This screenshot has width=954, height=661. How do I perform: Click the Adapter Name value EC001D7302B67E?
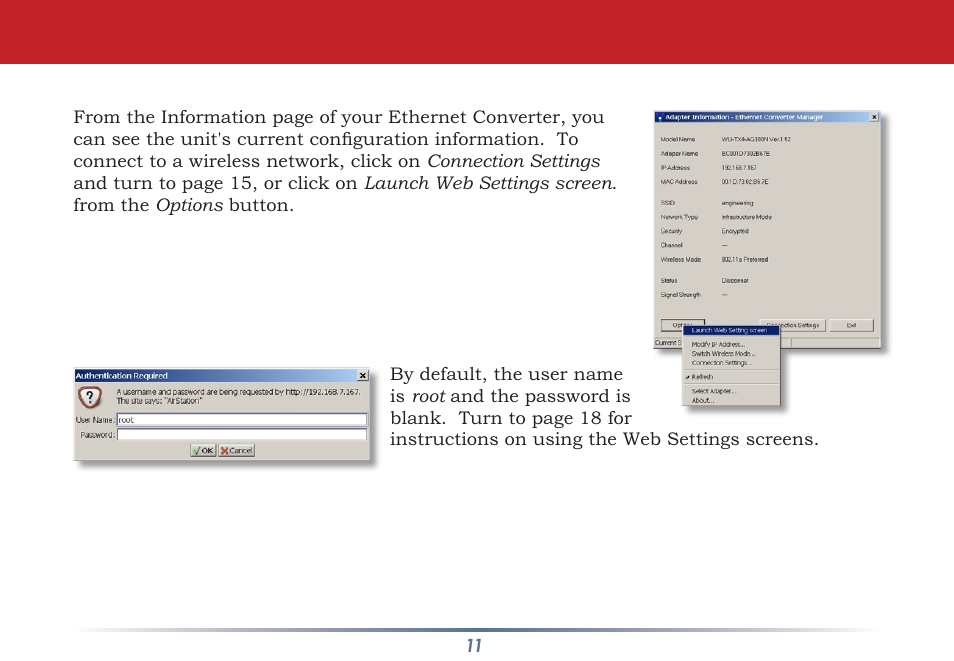(746, 154)
